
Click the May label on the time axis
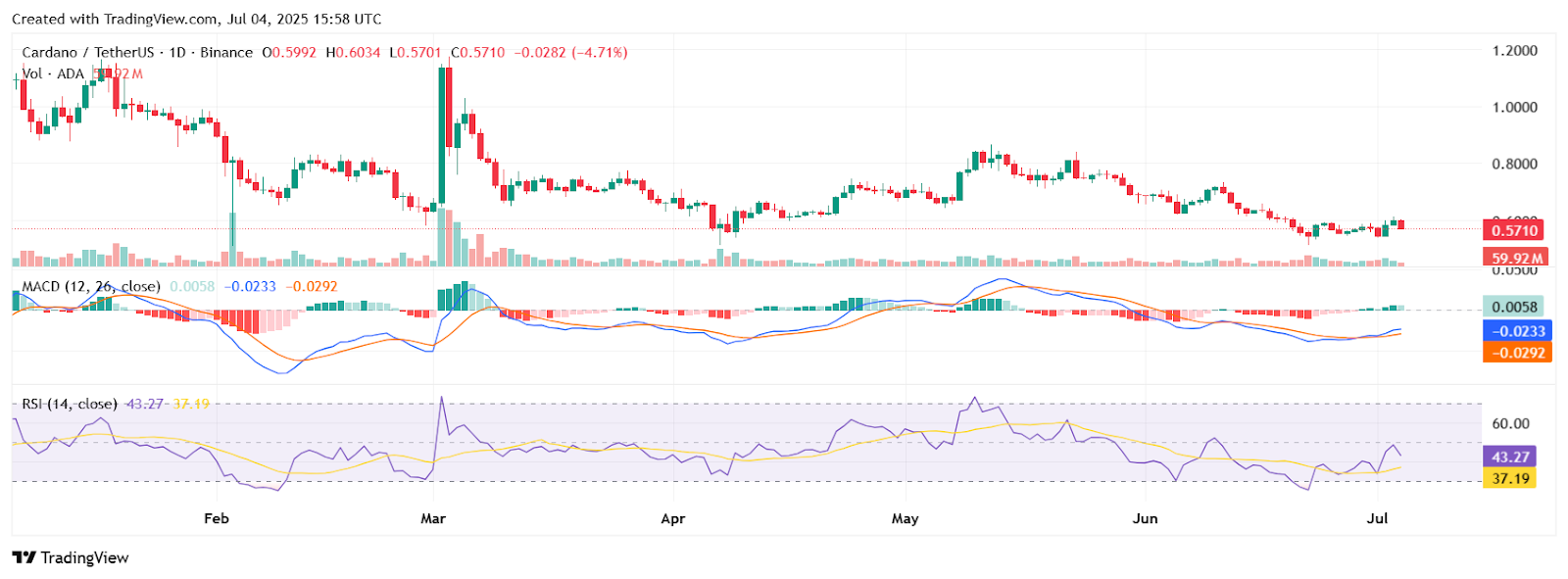click(x=905, y=518)
